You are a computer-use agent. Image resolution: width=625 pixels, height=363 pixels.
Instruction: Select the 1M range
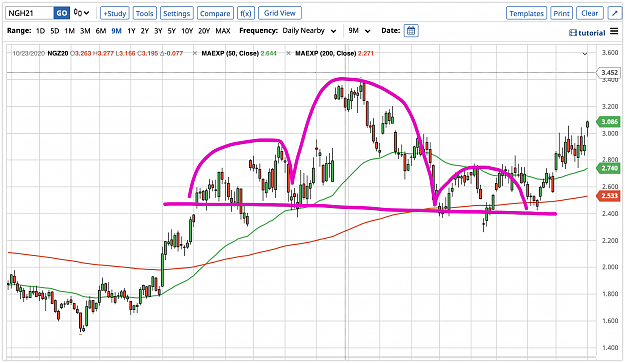pyautogui.click(x=69, y=31)
